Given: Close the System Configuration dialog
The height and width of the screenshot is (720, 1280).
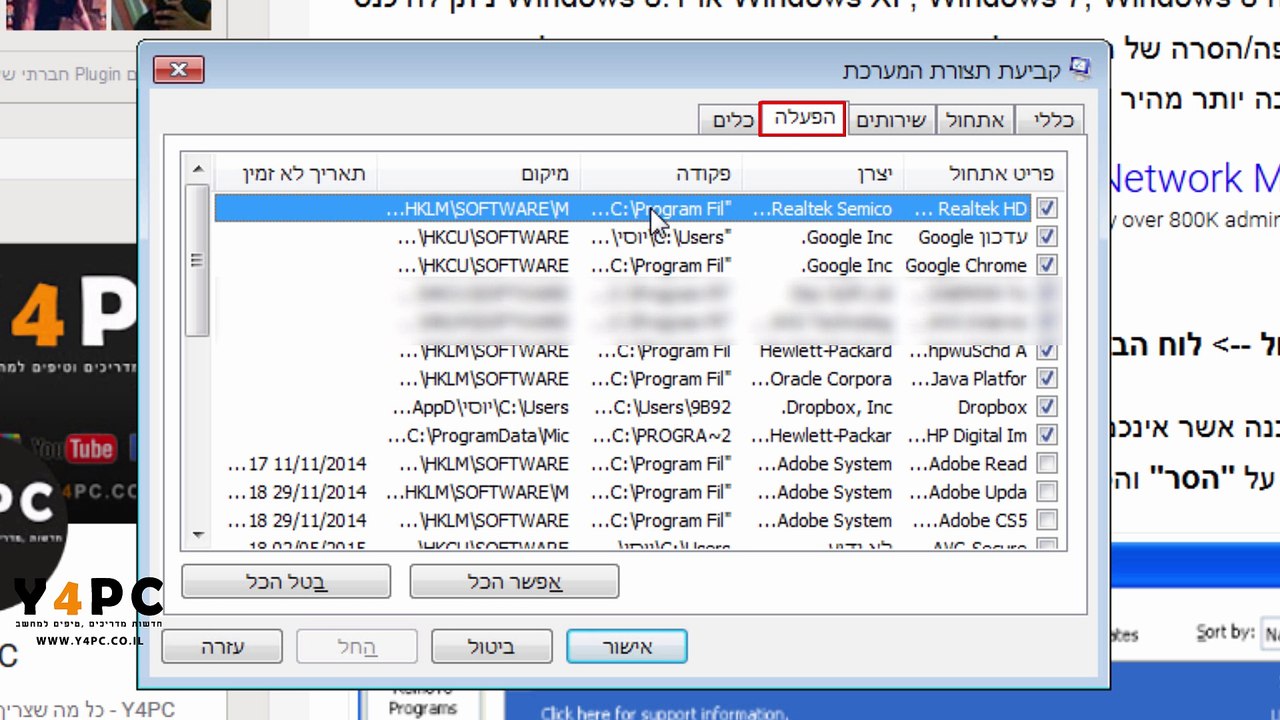Looking at the screenshot, I should 178,69.
